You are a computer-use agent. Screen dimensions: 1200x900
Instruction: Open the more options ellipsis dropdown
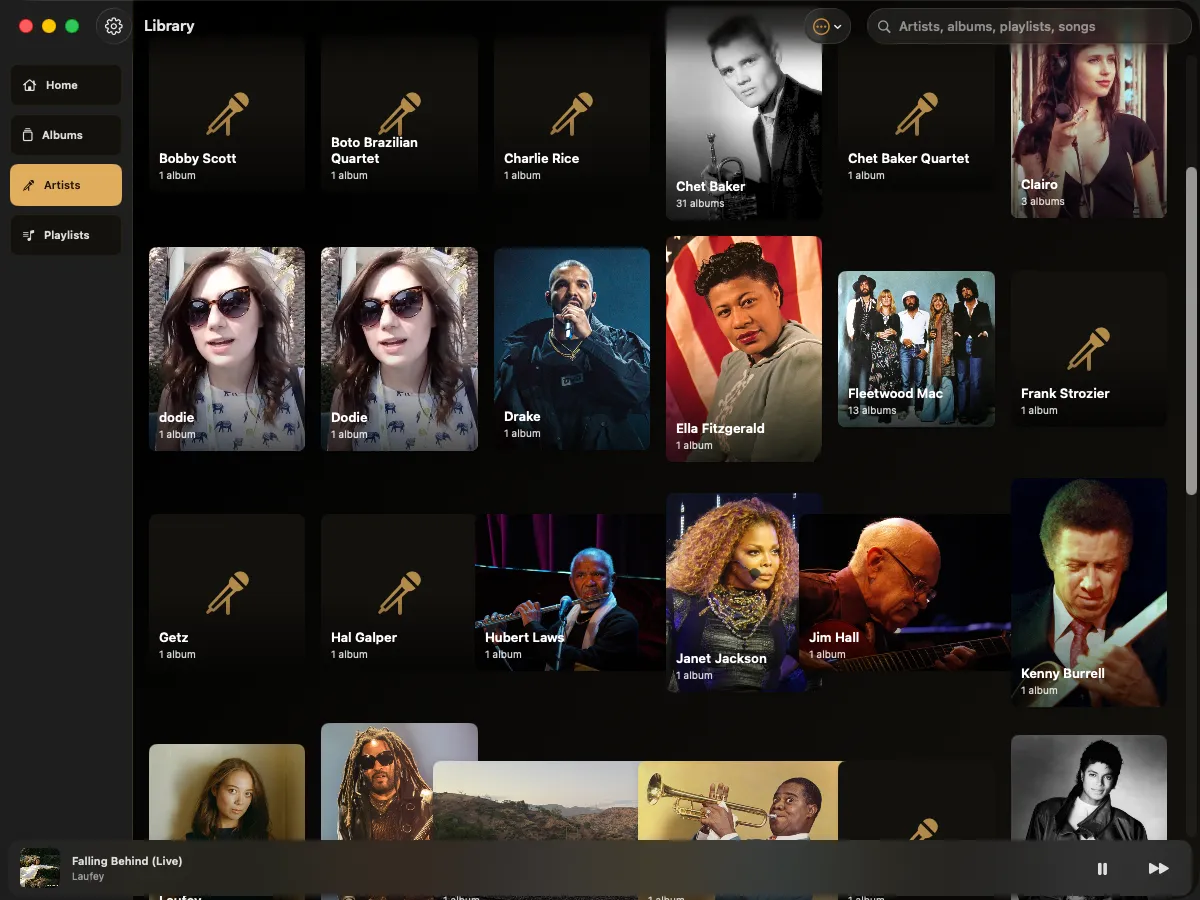(827, 27)
